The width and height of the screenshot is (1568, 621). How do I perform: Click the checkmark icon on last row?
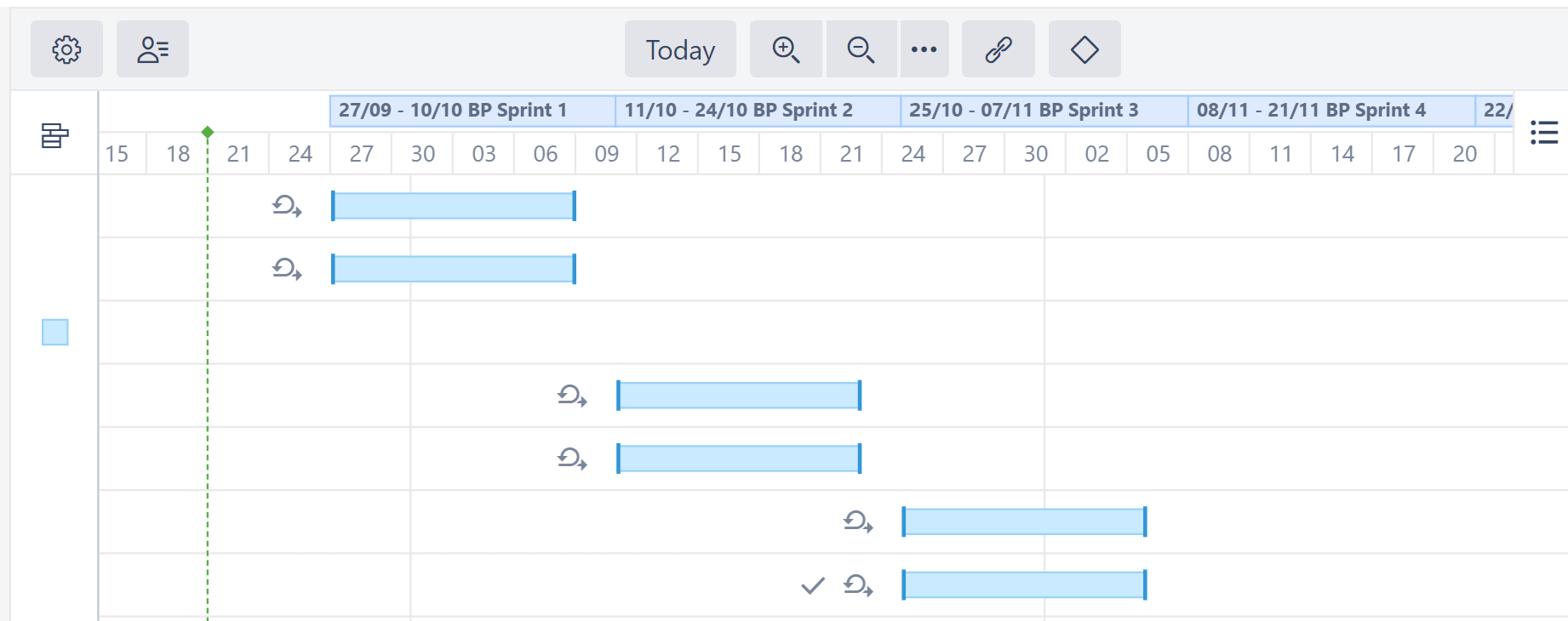pyautogui.click(x=813, y=585)
